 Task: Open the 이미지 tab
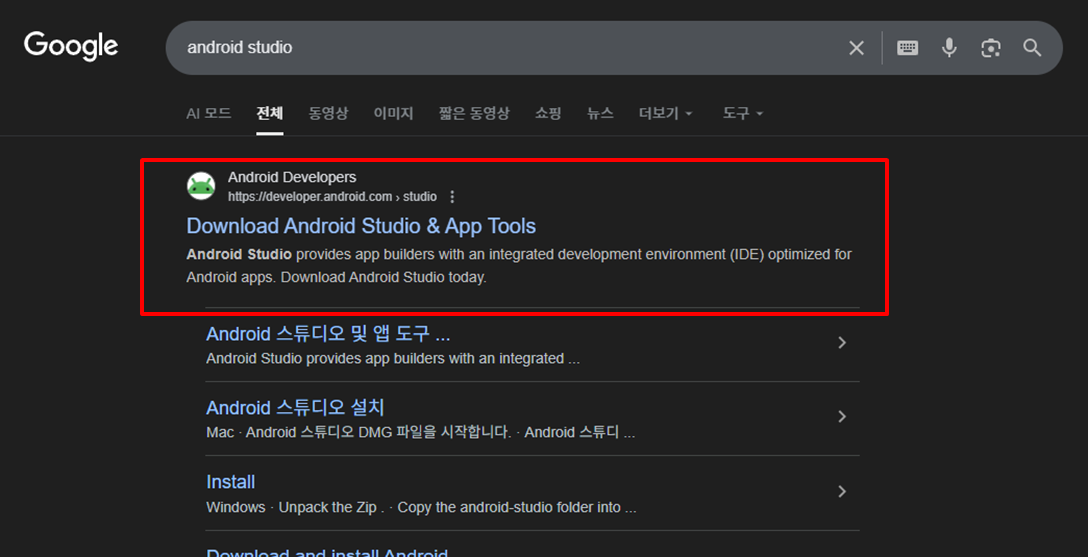point(393,113)
